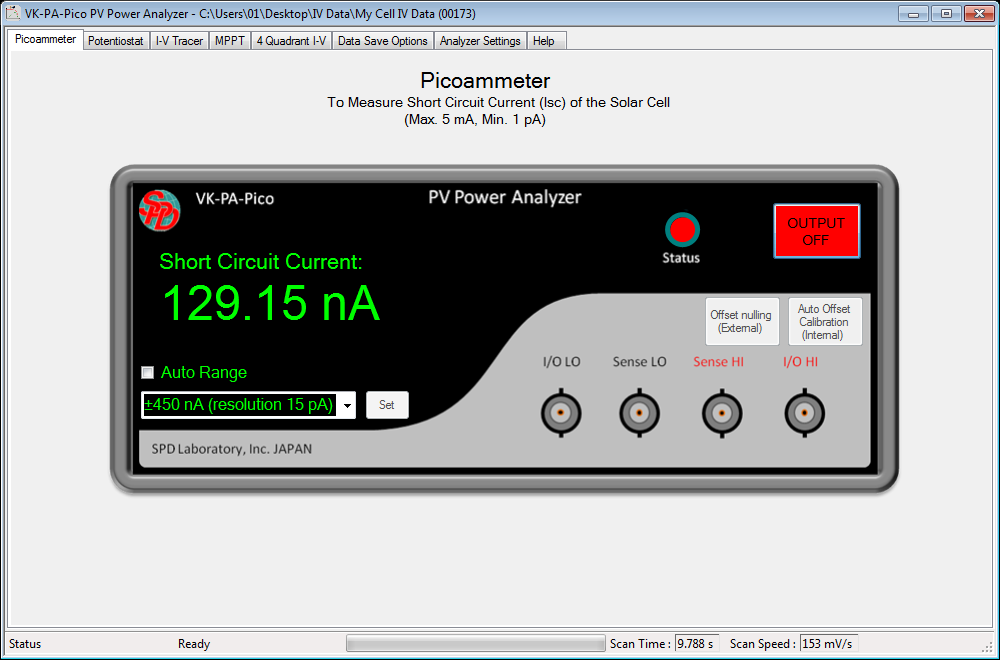This screenshot has height=660, width=1000.
Task: Click the I/O LO BNC connector
Action: tap(561, 413)
